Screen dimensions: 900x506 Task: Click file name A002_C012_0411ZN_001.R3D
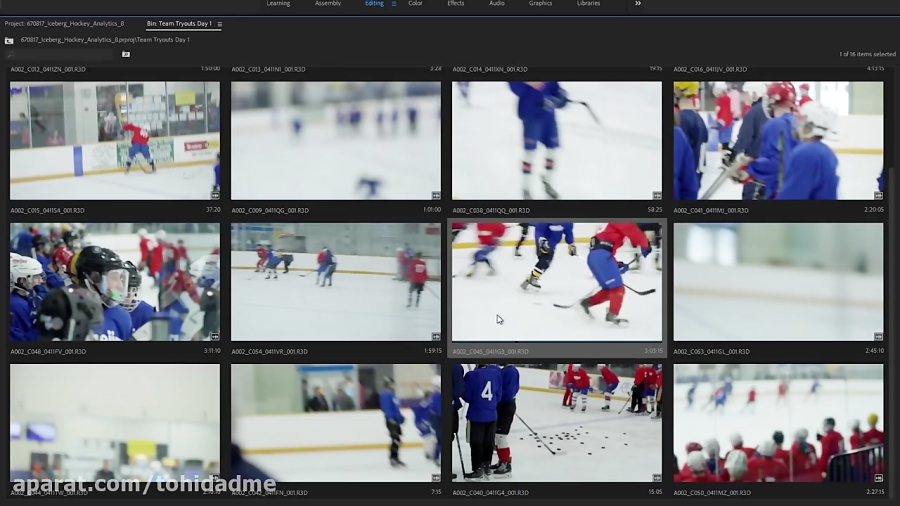(48, 69)
